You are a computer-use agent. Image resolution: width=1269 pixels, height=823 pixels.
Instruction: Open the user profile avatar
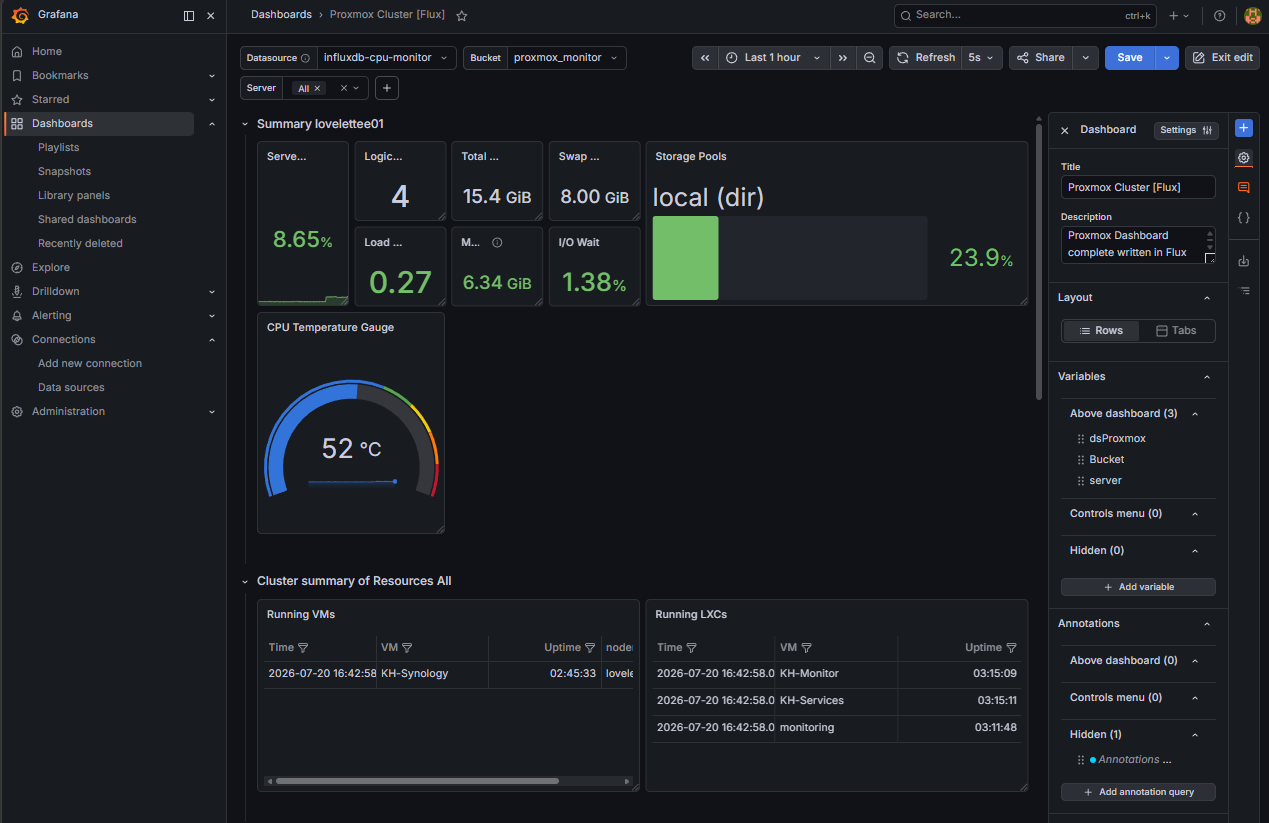click(1252, 16)
